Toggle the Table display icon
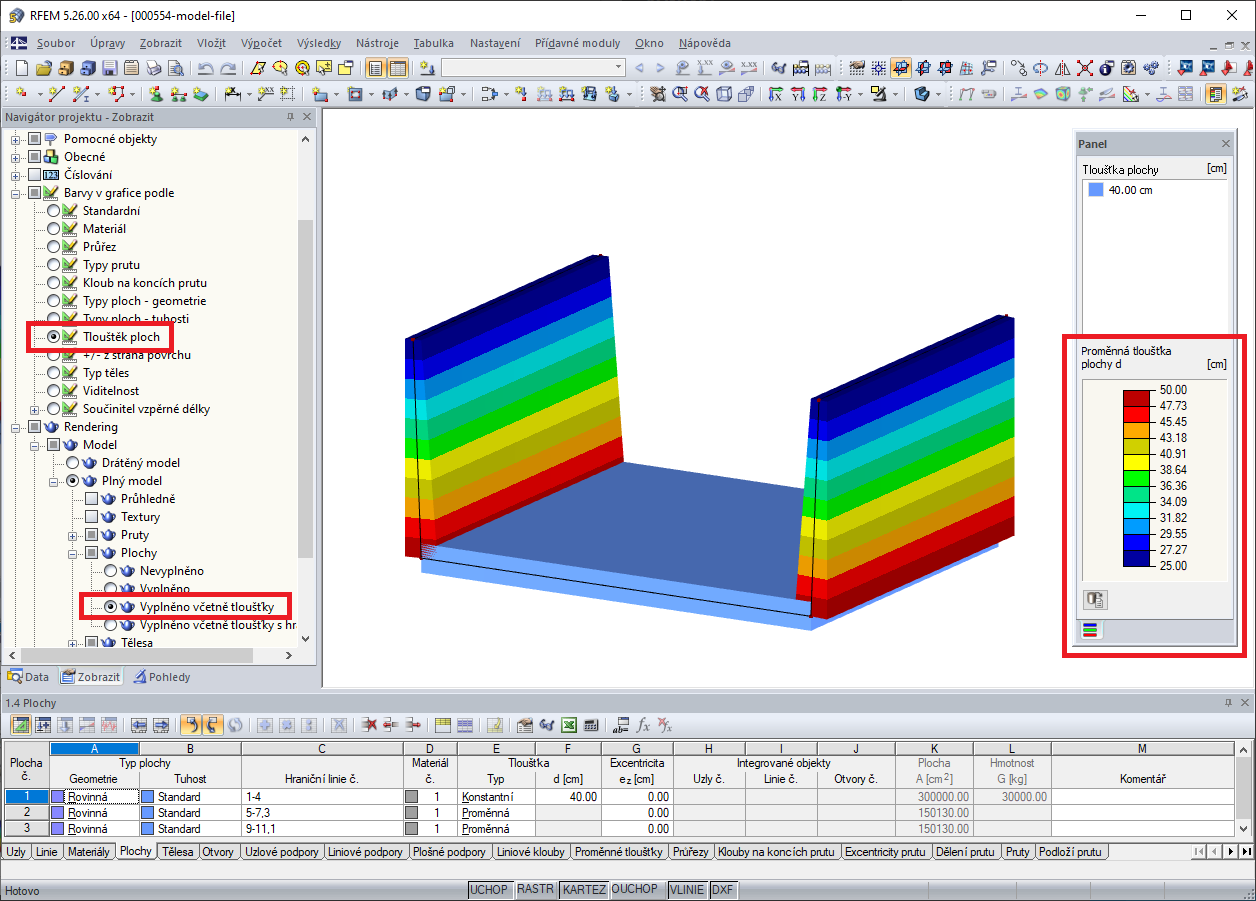This screenshot has width=1256, height=901. 397,68
